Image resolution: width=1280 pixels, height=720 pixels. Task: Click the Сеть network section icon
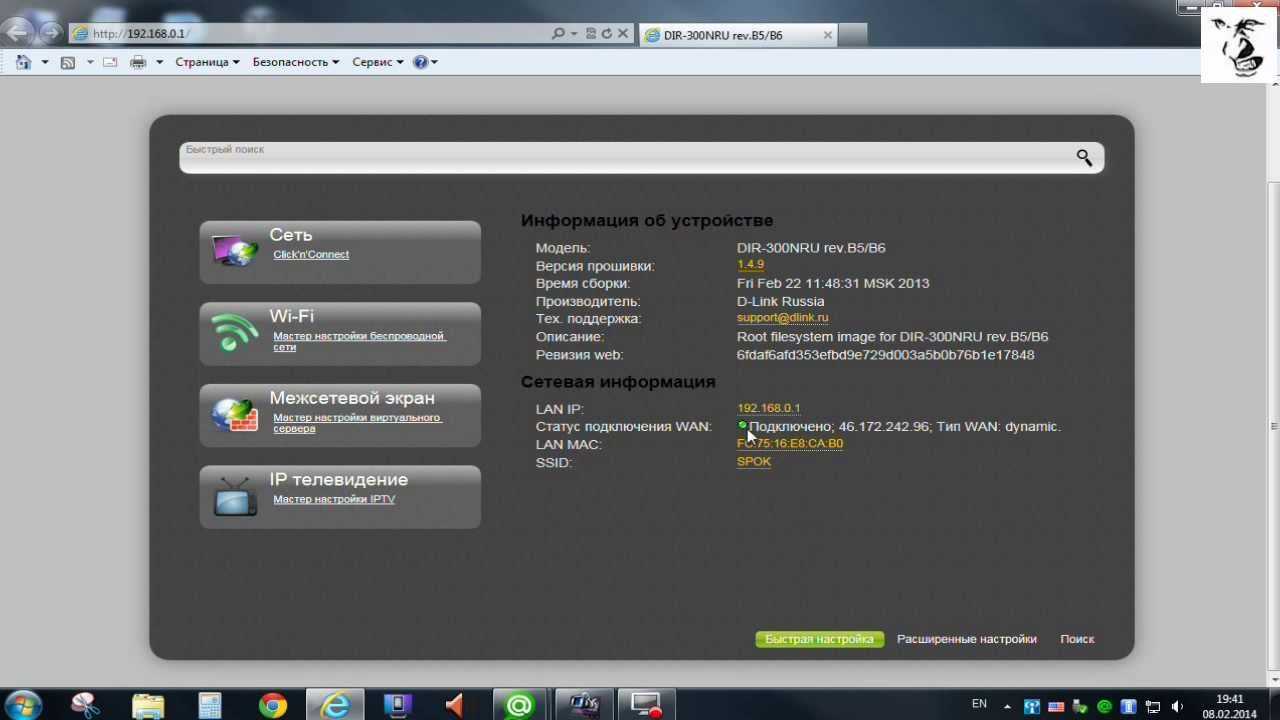coord(233,250)
